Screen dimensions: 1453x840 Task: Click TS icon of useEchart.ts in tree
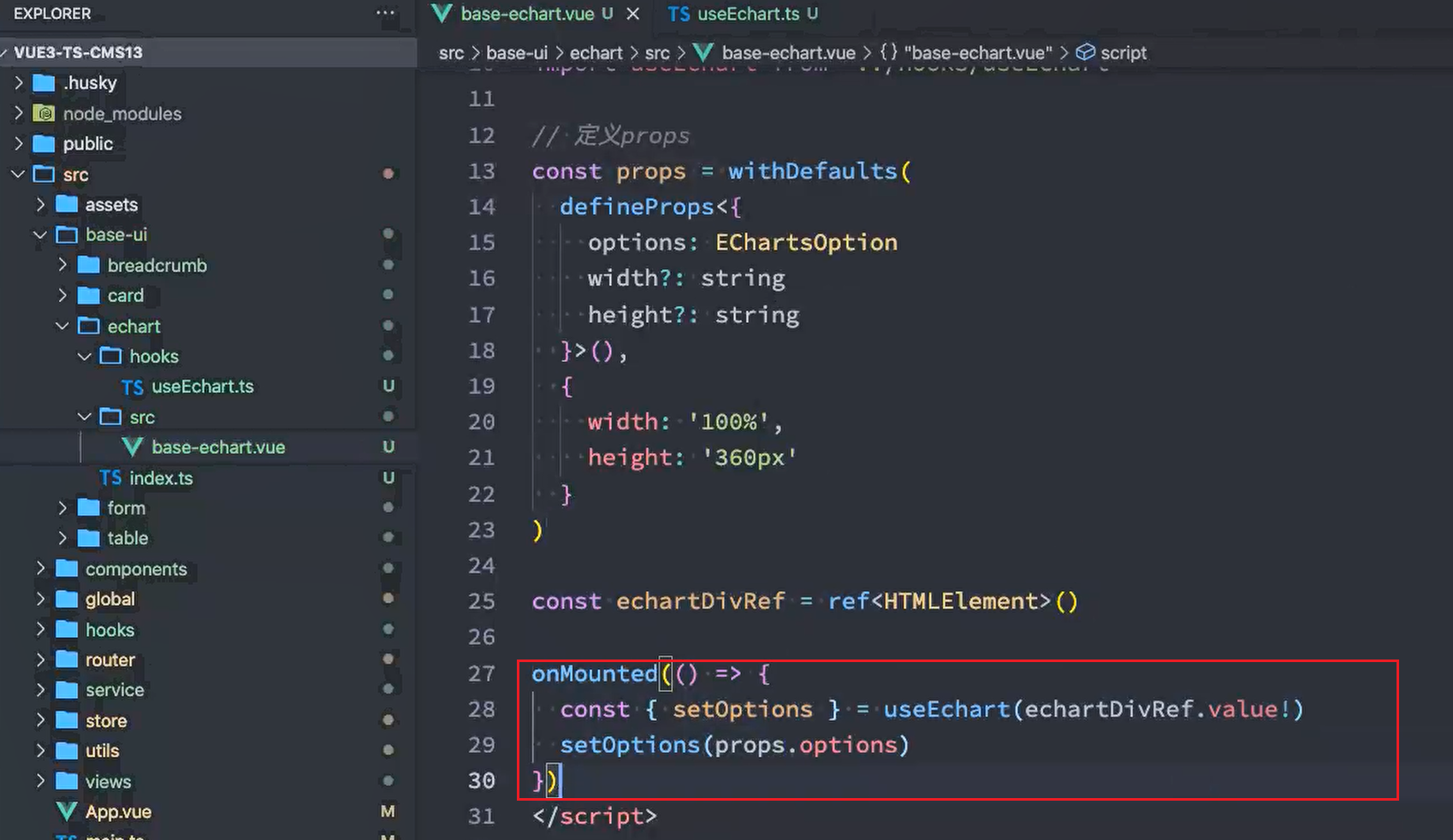point(133,387)
